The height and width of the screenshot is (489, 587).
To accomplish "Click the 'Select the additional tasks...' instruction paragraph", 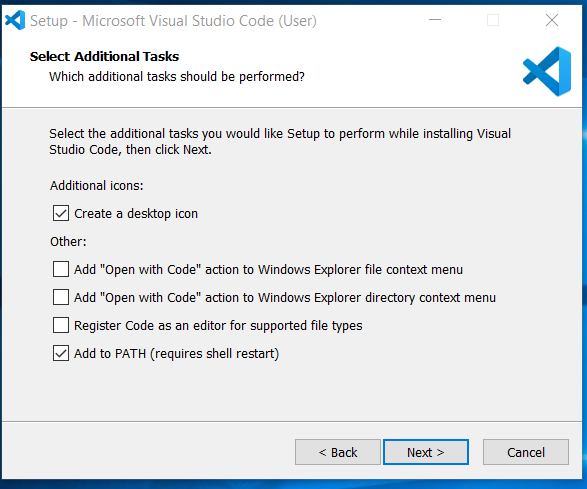I will coord(280,142).
